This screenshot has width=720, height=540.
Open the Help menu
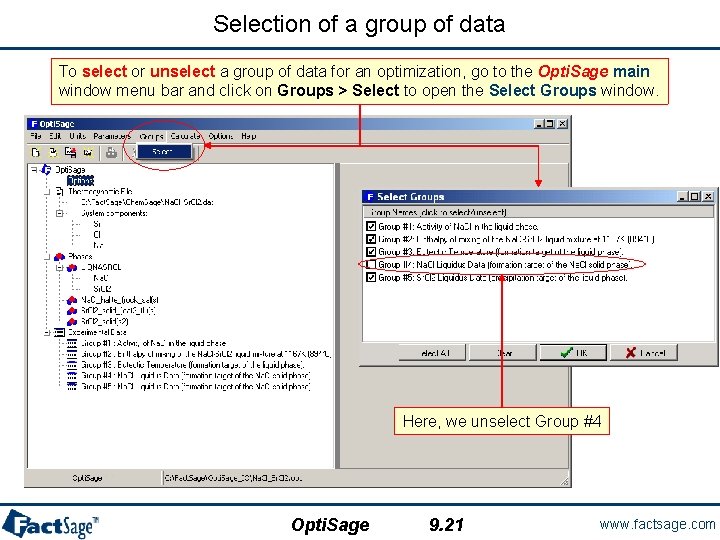pyautogui.click(x=248, y=136)
